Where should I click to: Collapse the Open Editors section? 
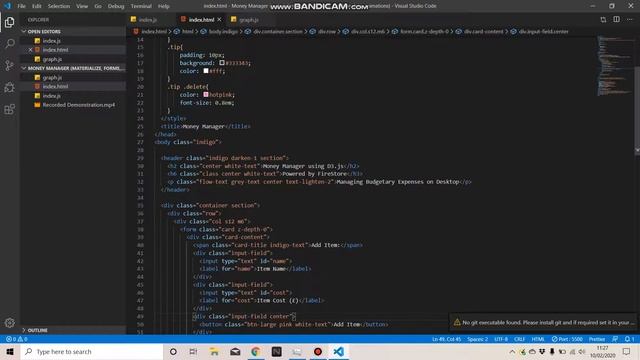tap(44, 31)
